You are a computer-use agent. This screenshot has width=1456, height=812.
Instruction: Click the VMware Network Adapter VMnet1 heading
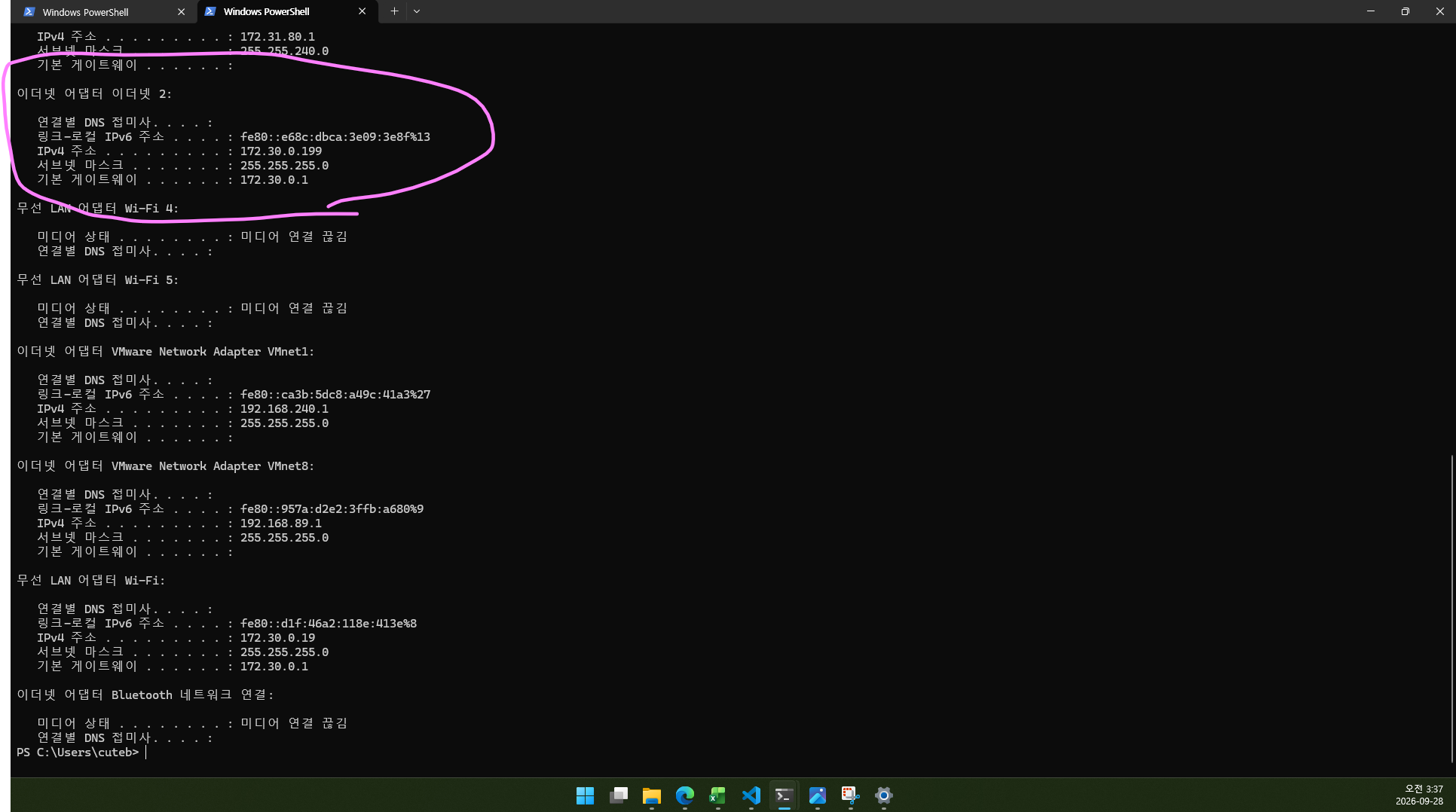point(165,352)
